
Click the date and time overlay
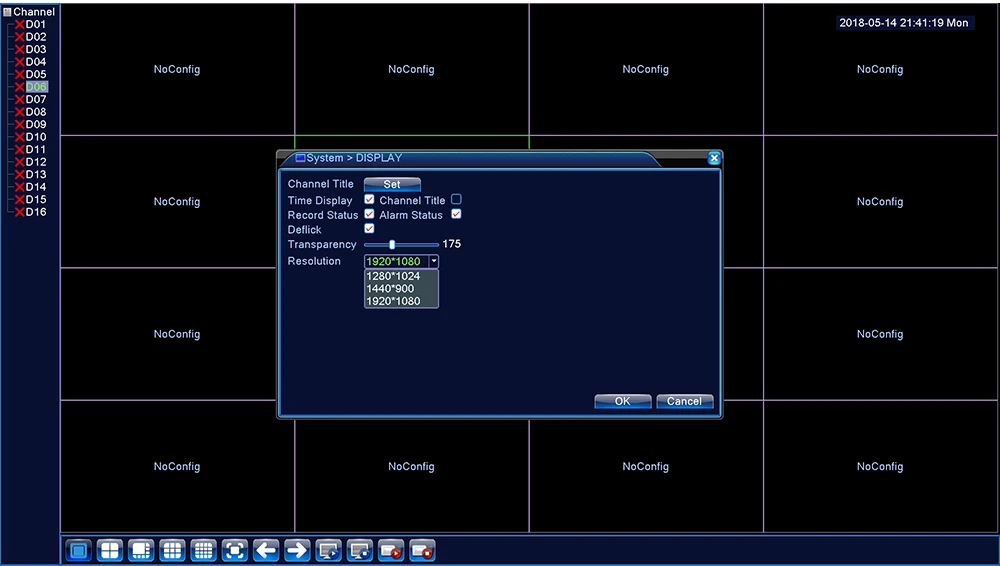coord(904,23)
